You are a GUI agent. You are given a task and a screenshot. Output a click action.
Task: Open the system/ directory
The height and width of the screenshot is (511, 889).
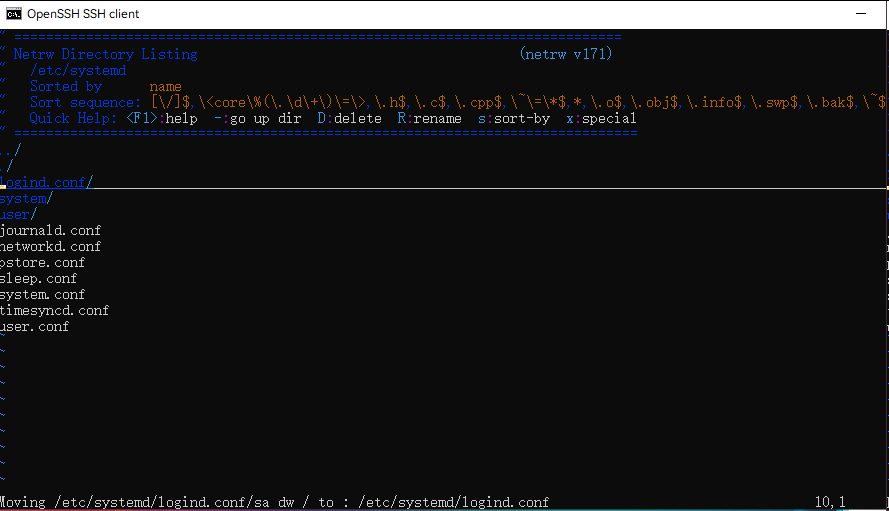[27, 199]
